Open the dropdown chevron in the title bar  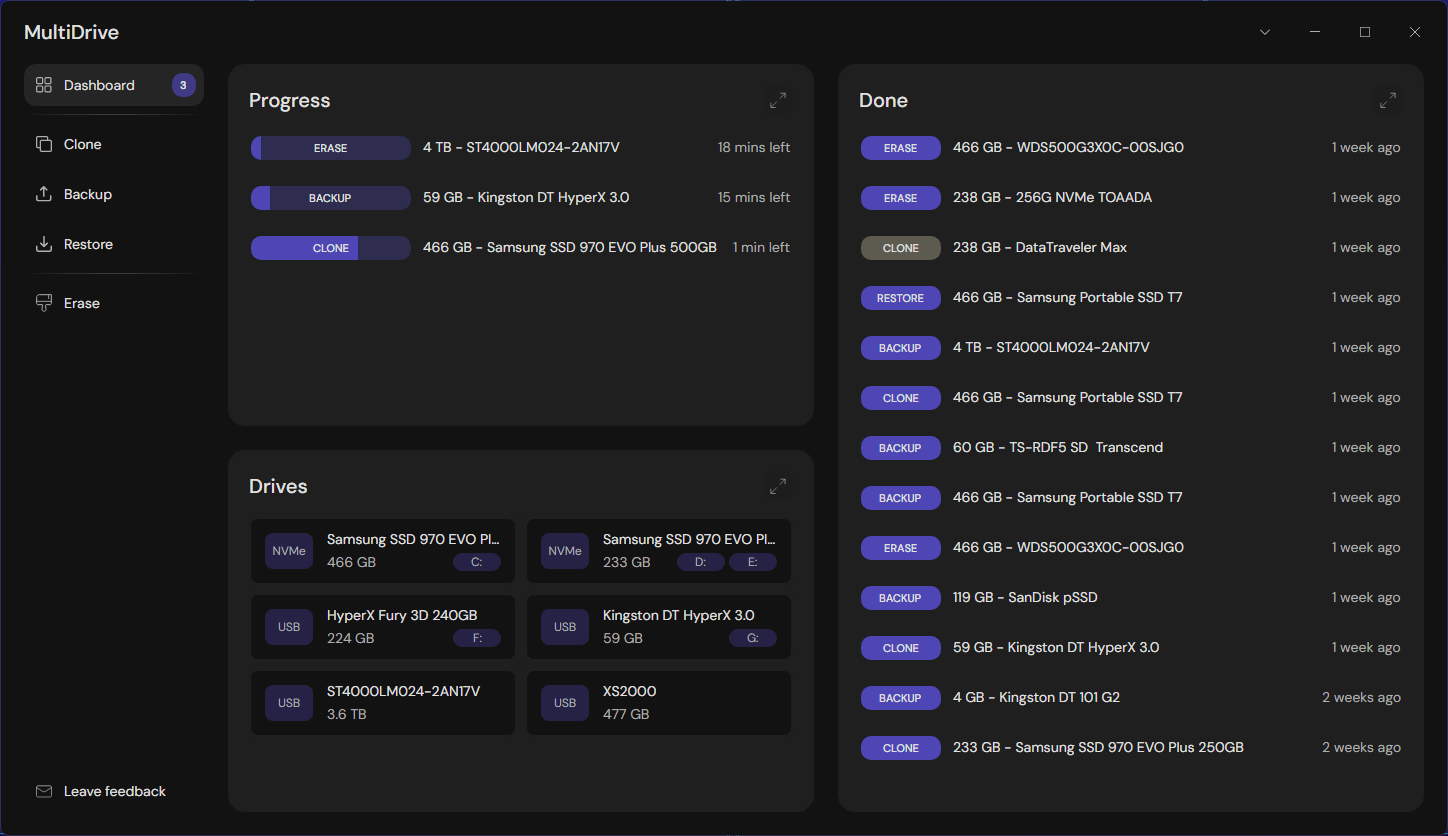tap(1265, 31)
